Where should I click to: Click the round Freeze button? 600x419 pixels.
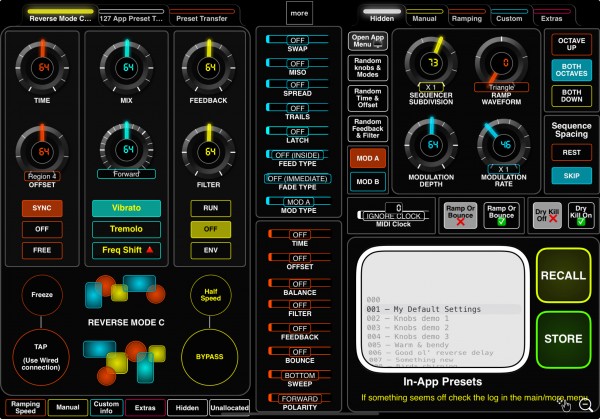[42, 295]
